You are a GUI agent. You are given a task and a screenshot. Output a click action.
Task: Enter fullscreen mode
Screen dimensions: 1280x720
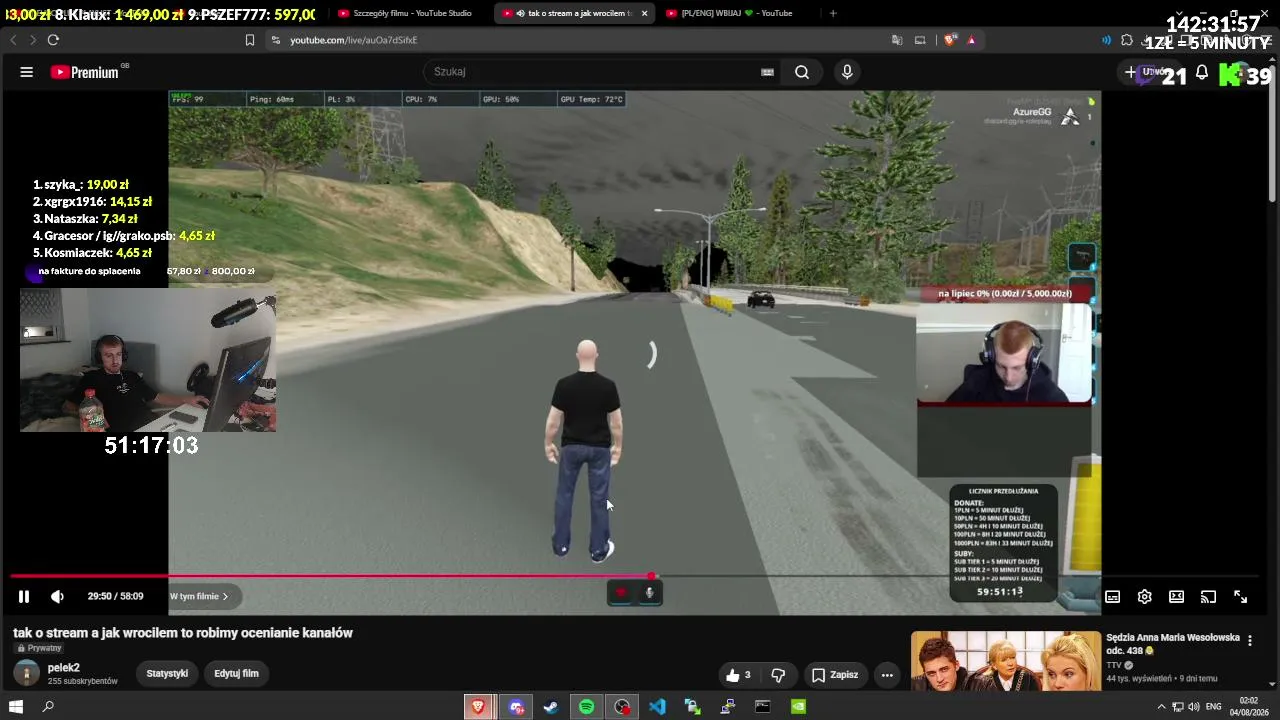tap(1240, 597)
